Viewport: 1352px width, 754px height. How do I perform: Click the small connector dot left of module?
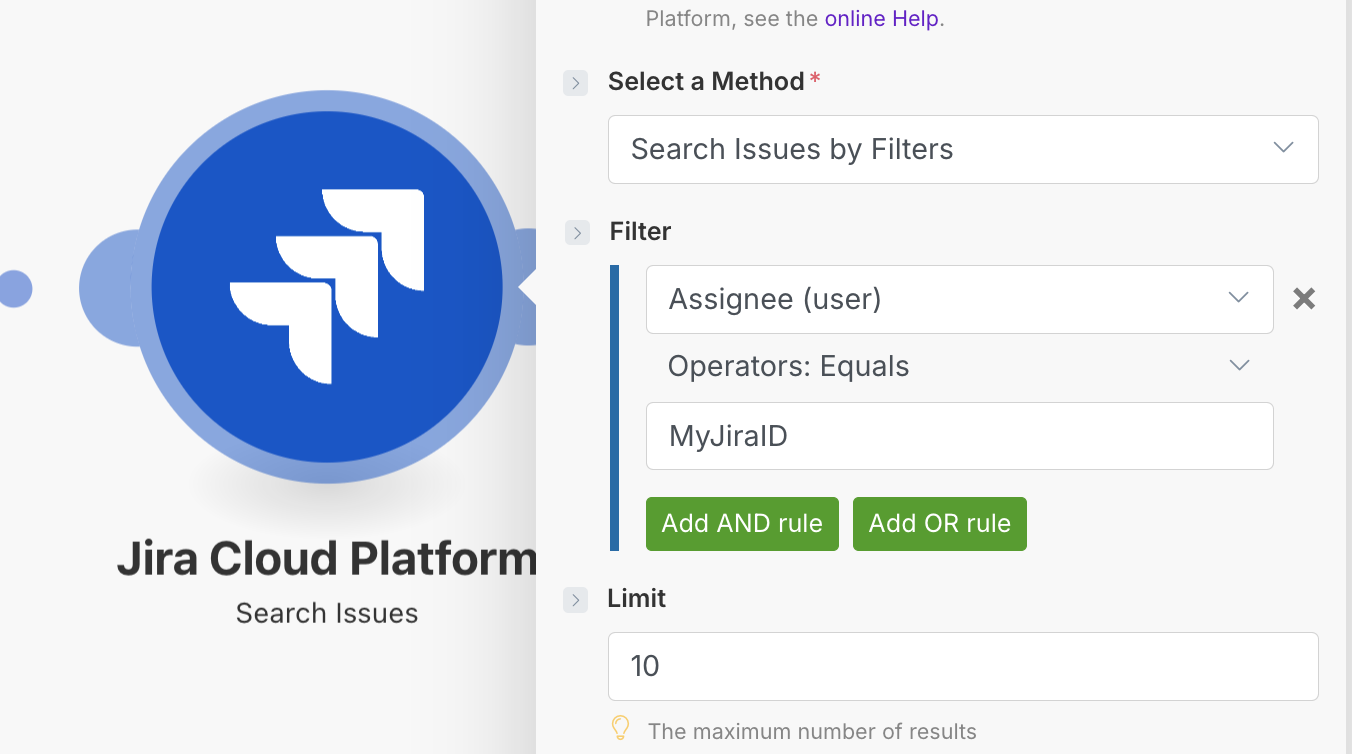[14, 289]
